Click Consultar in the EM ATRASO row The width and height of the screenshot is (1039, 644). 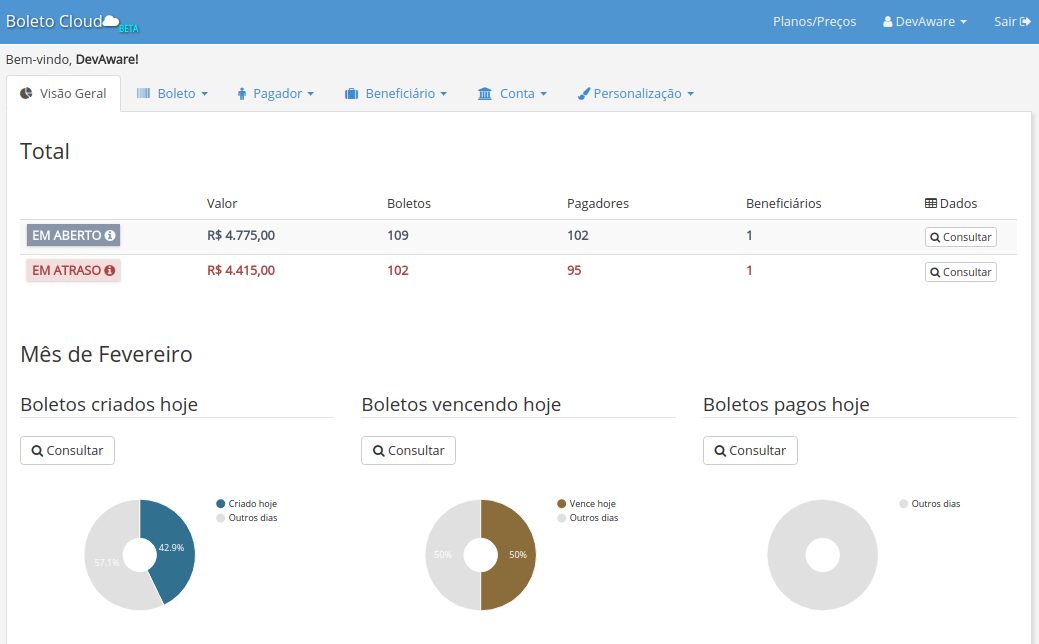coord(960,272)
